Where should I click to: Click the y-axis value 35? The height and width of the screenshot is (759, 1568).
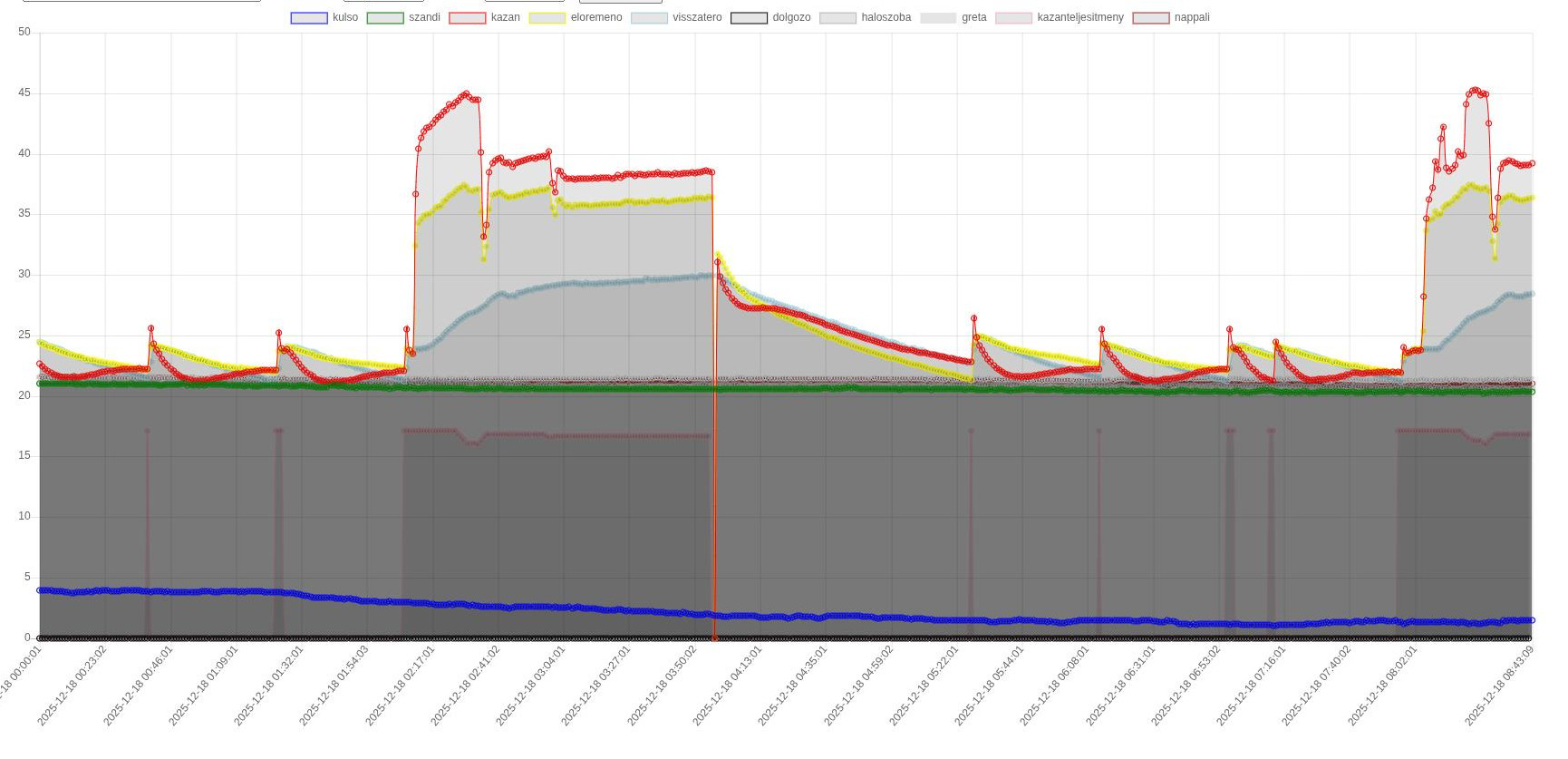[x=24, y=214]
